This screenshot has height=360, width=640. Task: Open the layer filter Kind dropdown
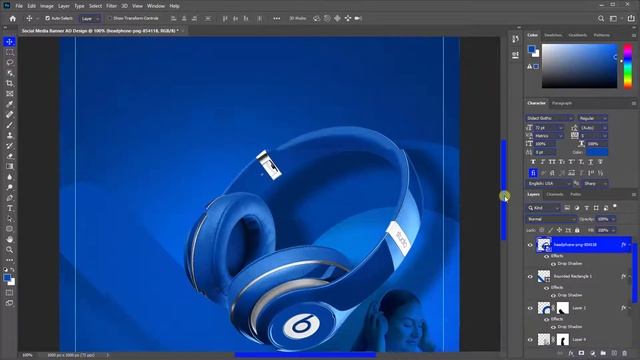coord(542,208)
